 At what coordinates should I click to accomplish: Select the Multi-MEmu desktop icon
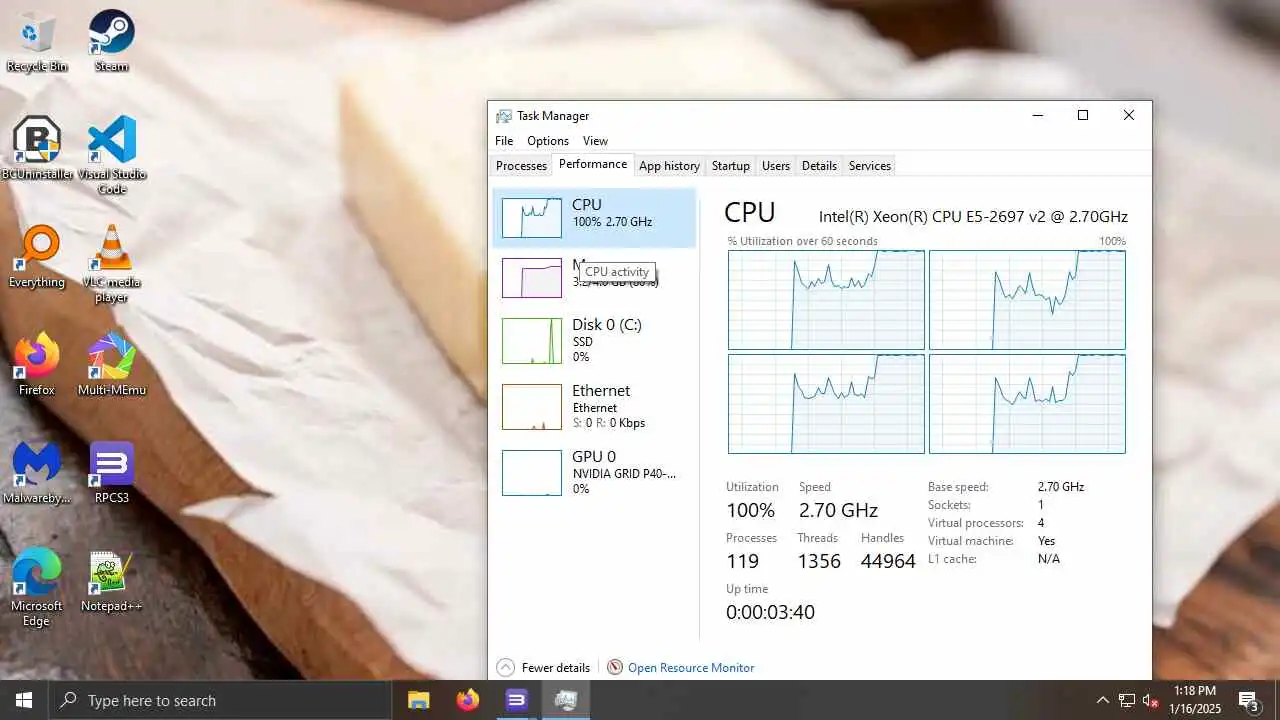pyautogui.click(x=112, y=364)
